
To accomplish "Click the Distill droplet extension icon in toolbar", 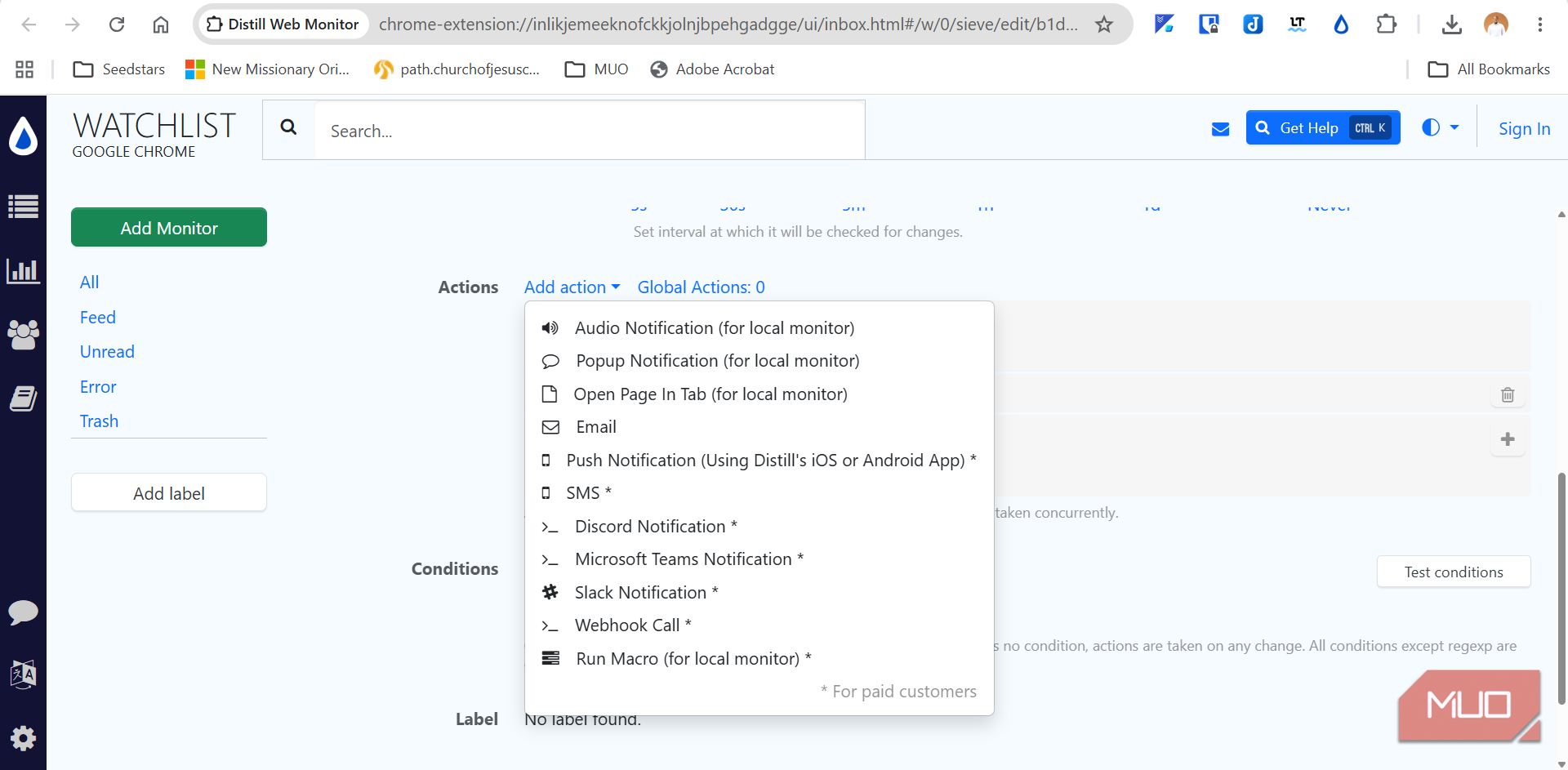I will 1341,24.
